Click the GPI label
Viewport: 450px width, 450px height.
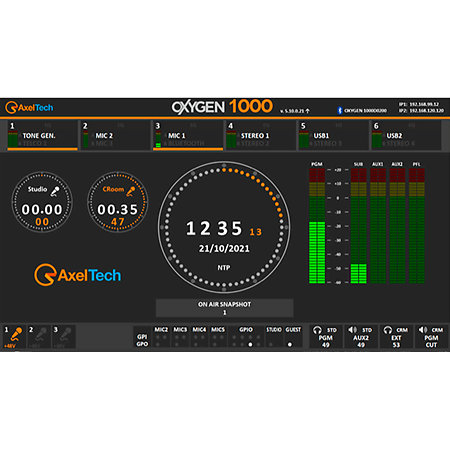pyautogui.click(x=142, y=337)
